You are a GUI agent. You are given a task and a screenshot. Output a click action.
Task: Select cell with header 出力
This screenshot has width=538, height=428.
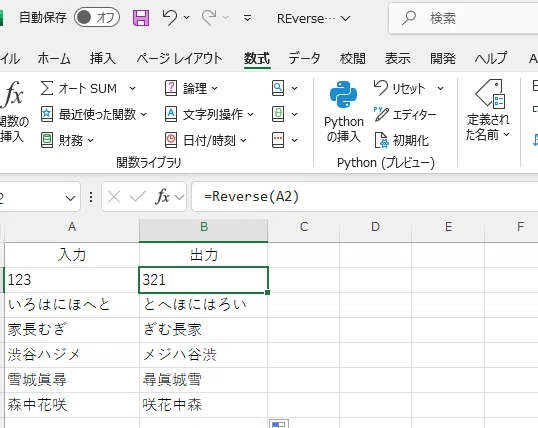pos(203,255)
